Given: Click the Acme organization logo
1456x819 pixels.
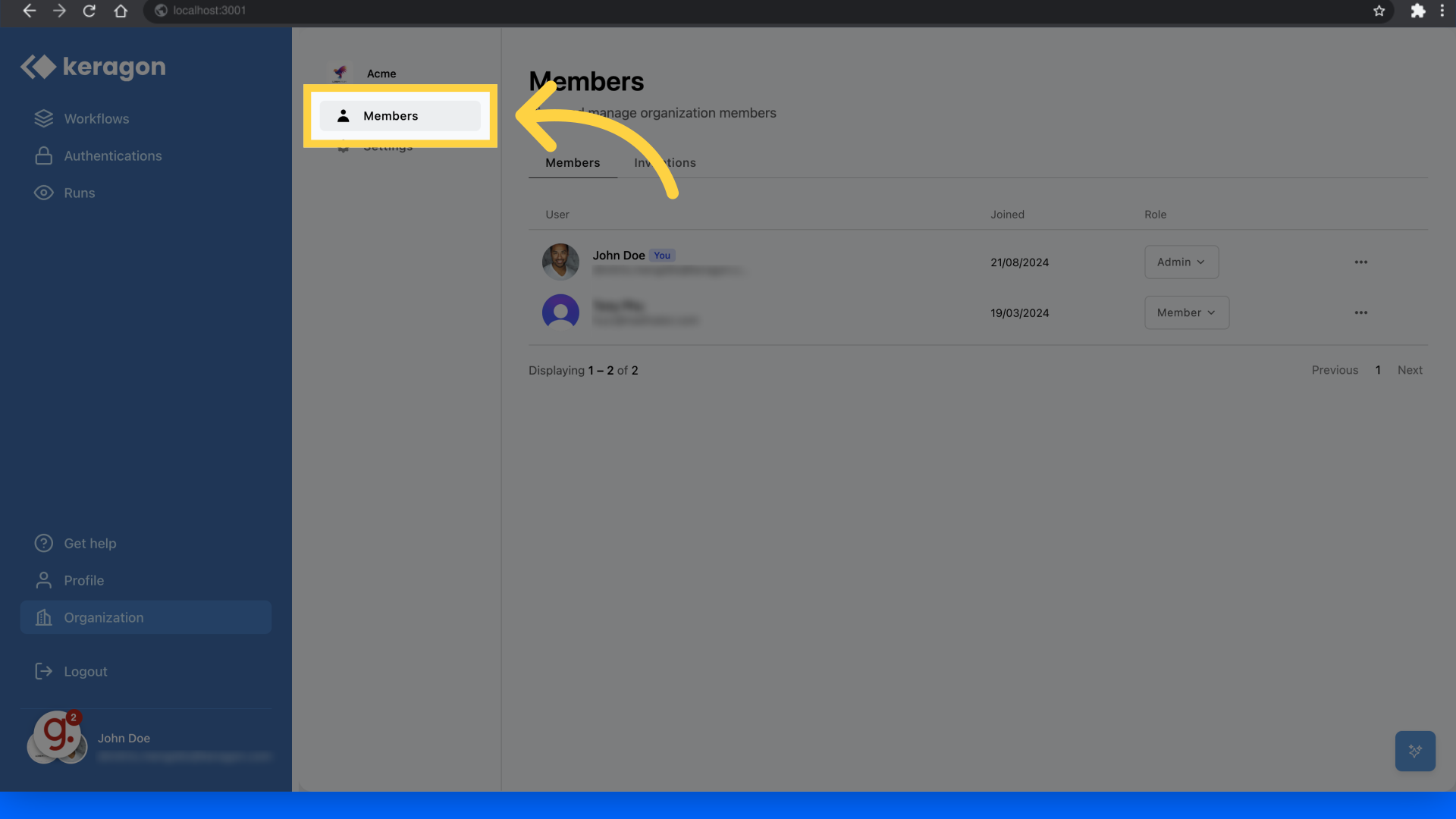Looking at the screenshot, I should (340, 73).
